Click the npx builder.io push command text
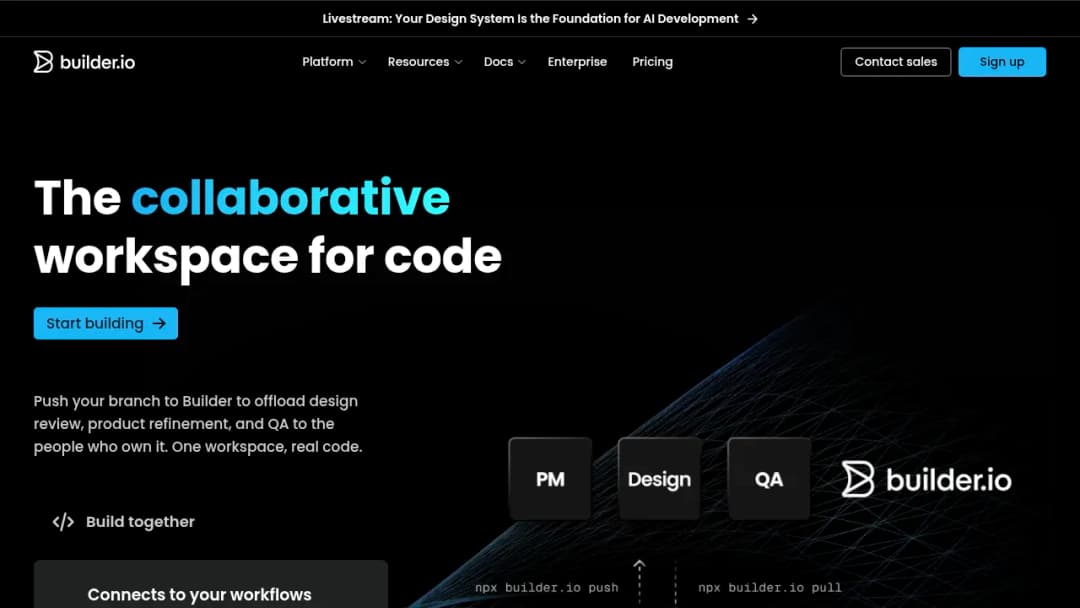This screenshot has height=608, width=1080. point(546,587)
